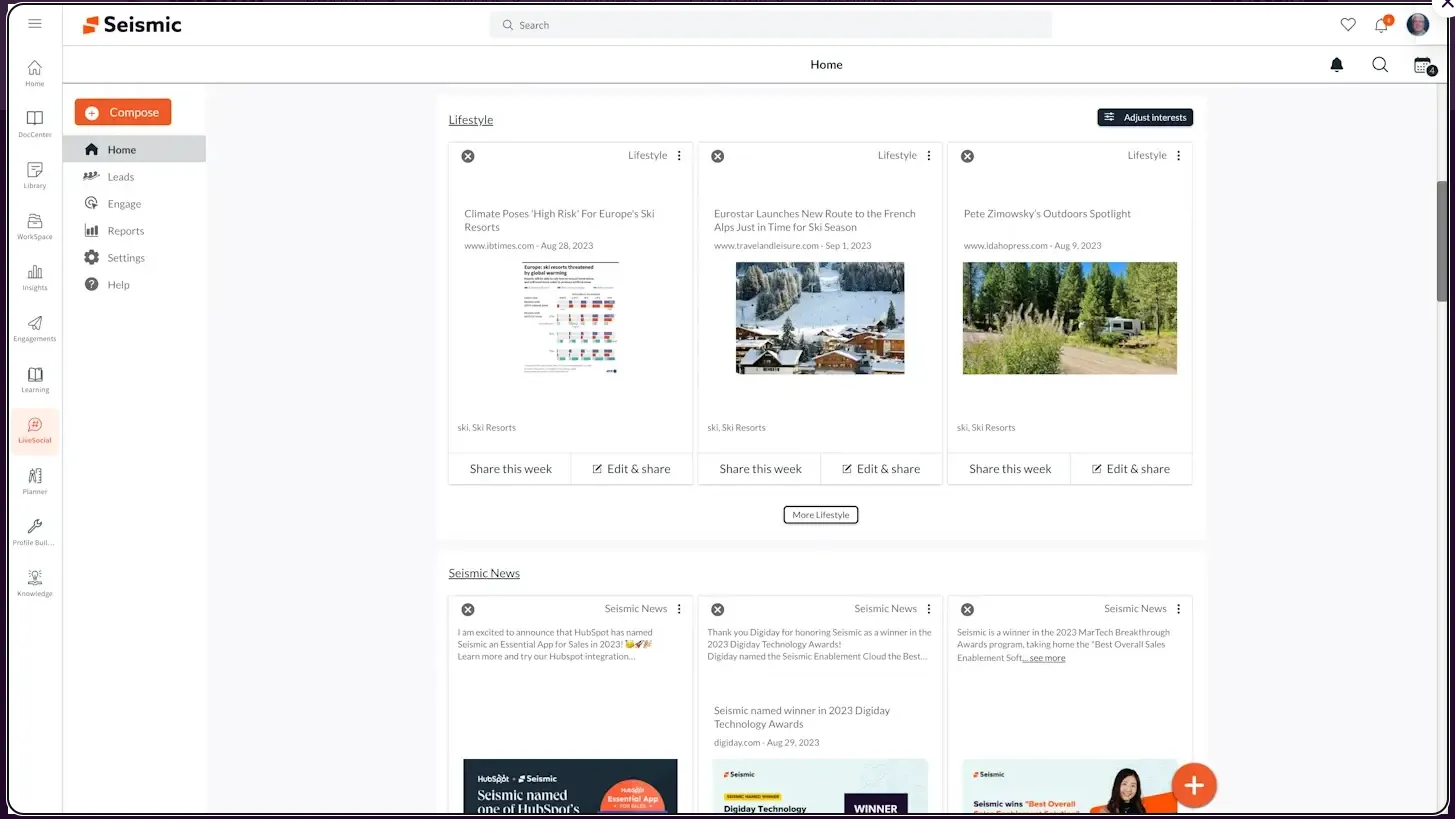
Task: Open options menu on Digiday news card
Action: [x=929, y=609]
